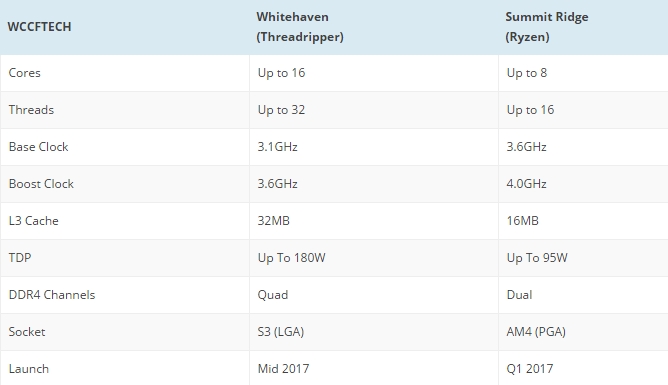Click the Launch row label
The height and width of the screenshot is (385, 668).
(x=29, y=369)
